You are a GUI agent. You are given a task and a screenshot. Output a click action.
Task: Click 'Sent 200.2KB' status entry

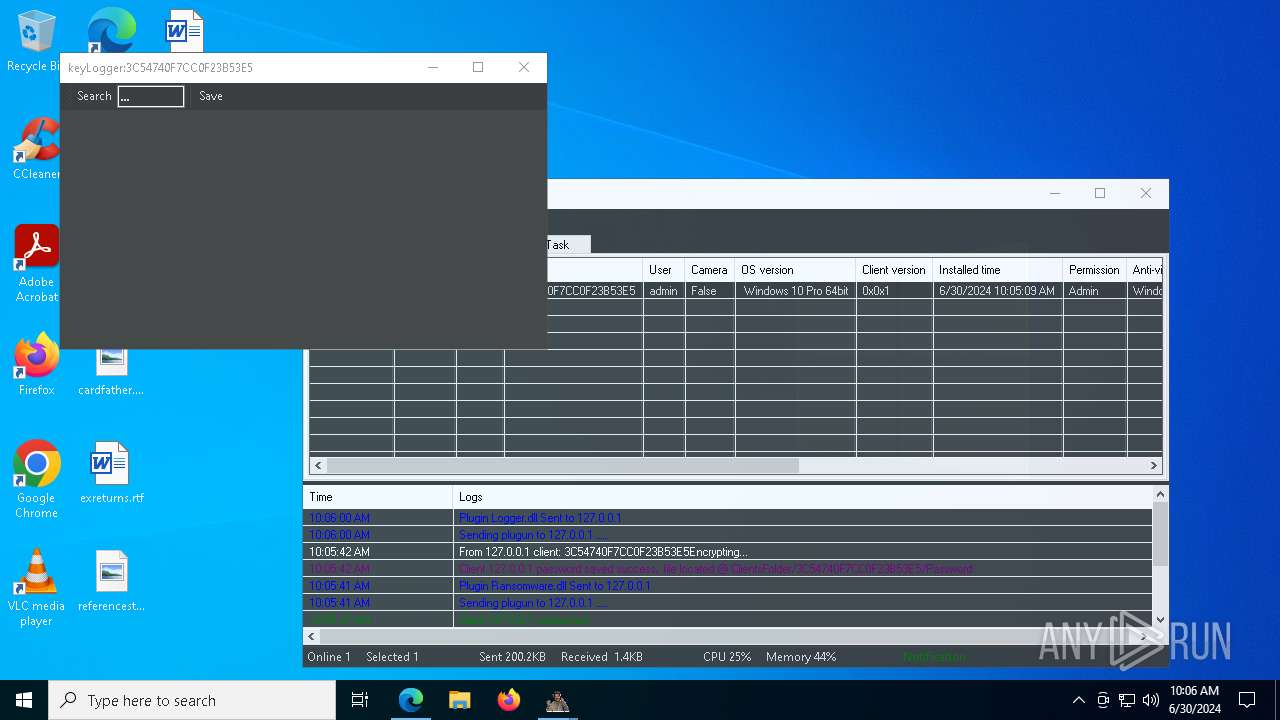tap(512, 657)
